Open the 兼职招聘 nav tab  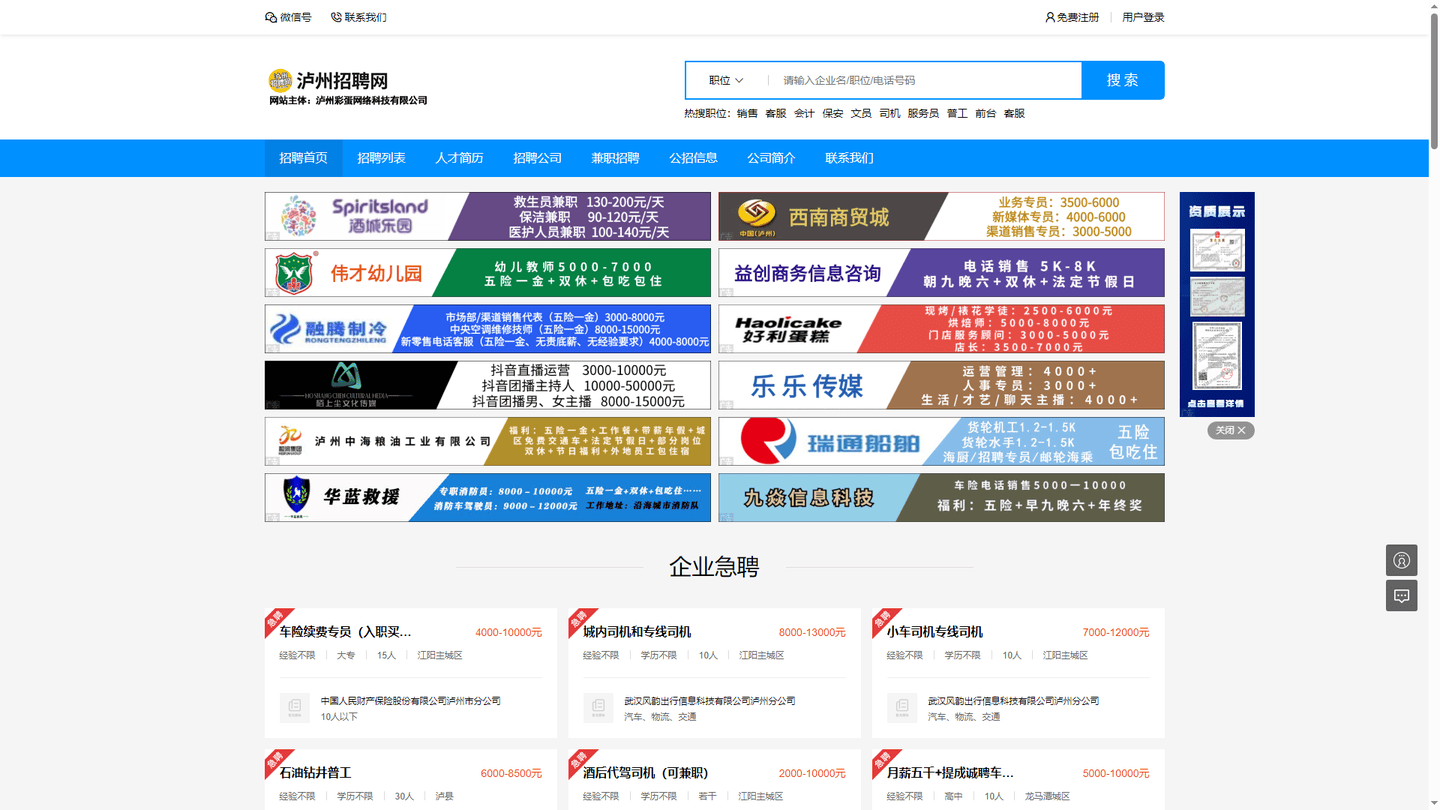click(x=615, y=158)
